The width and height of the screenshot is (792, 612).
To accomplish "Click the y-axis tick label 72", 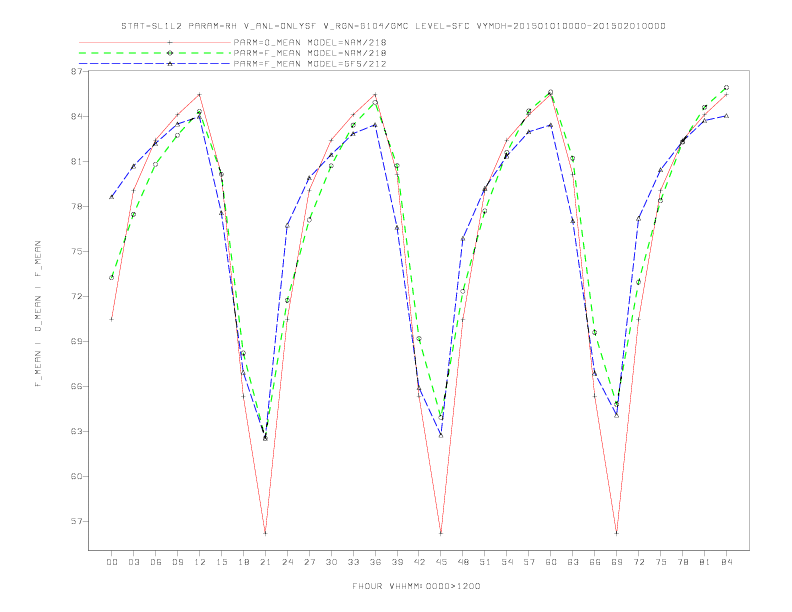I will pos(76,296).
